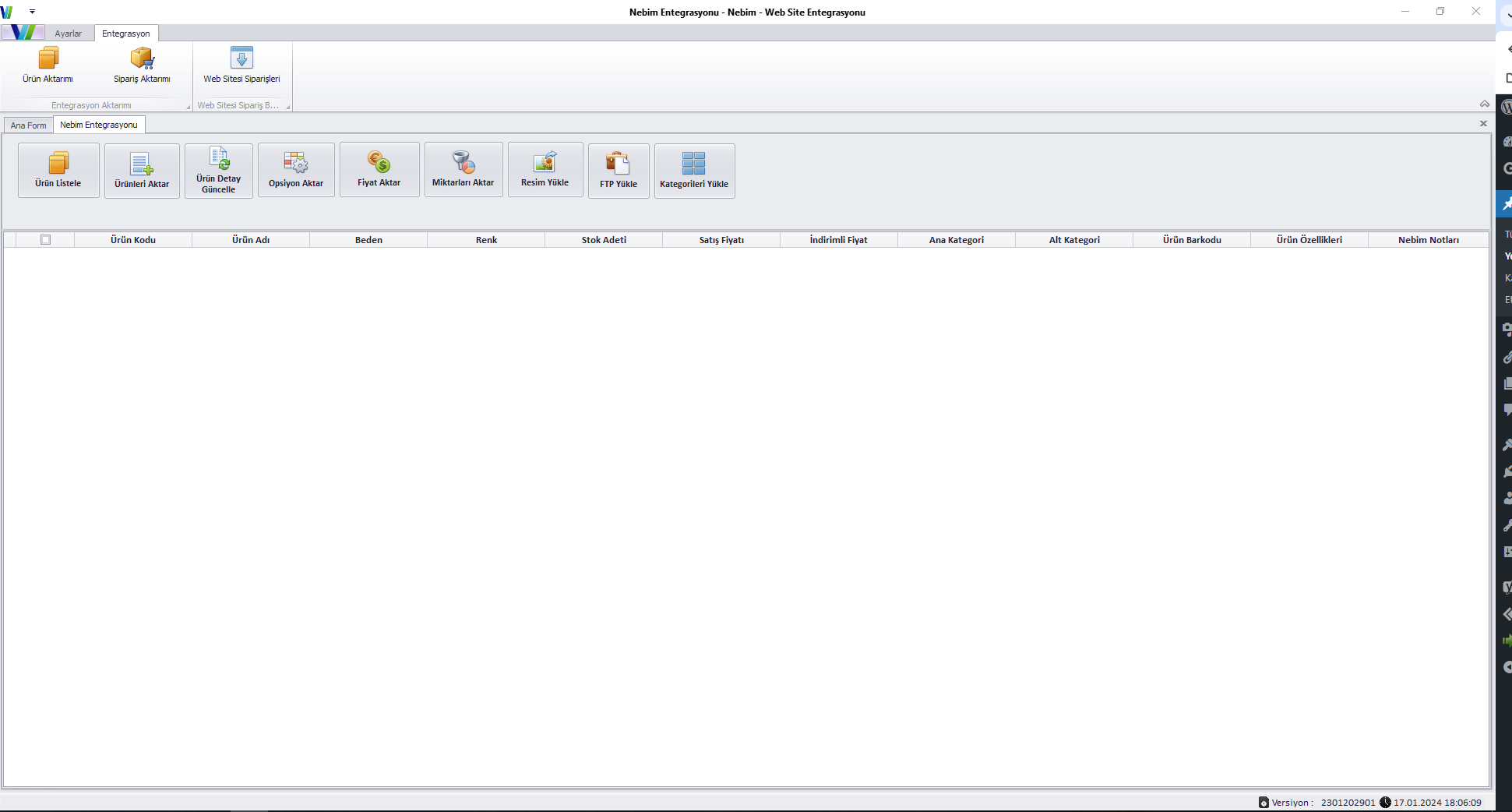The width and height of the screenshot is (1512, 812).
Task: Expand the Entegrasyon Aktarımı group launcher
Action: click(188, 107)
